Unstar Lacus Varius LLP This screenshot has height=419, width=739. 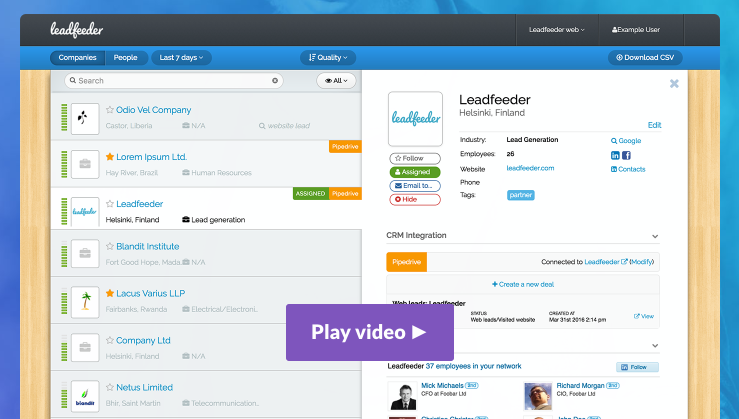click(x=110, y=293)
